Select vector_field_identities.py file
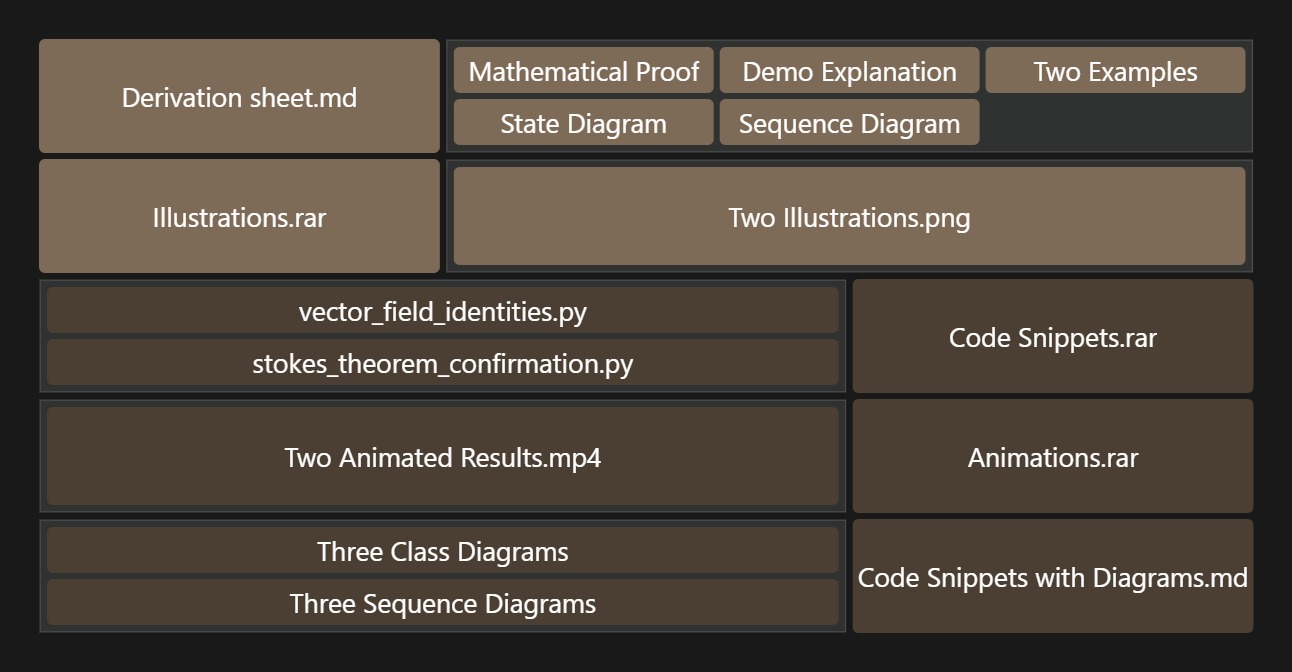 [442, 311]
